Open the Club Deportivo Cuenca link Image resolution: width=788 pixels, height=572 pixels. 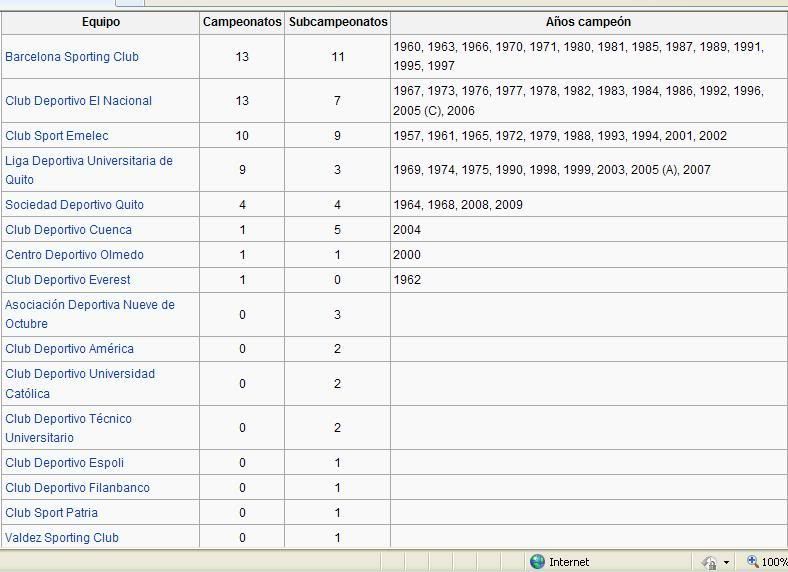click(68, 230)
